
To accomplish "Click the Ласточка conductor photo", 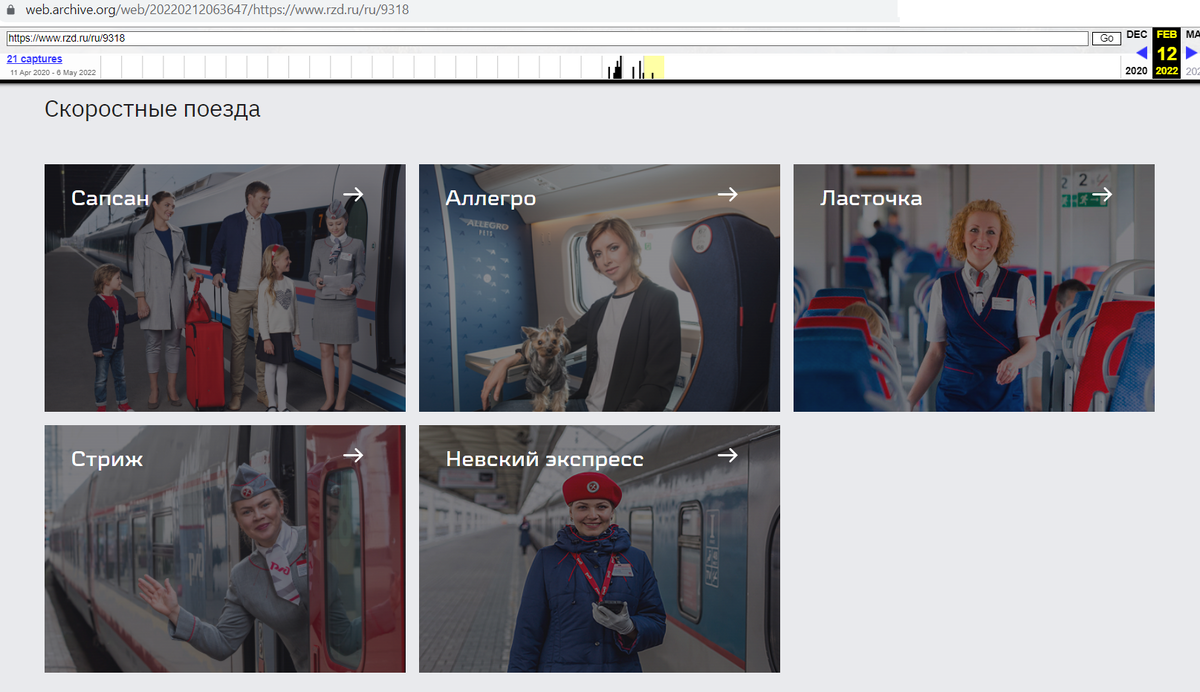I will pyautogui.click(x=974, y=288).
